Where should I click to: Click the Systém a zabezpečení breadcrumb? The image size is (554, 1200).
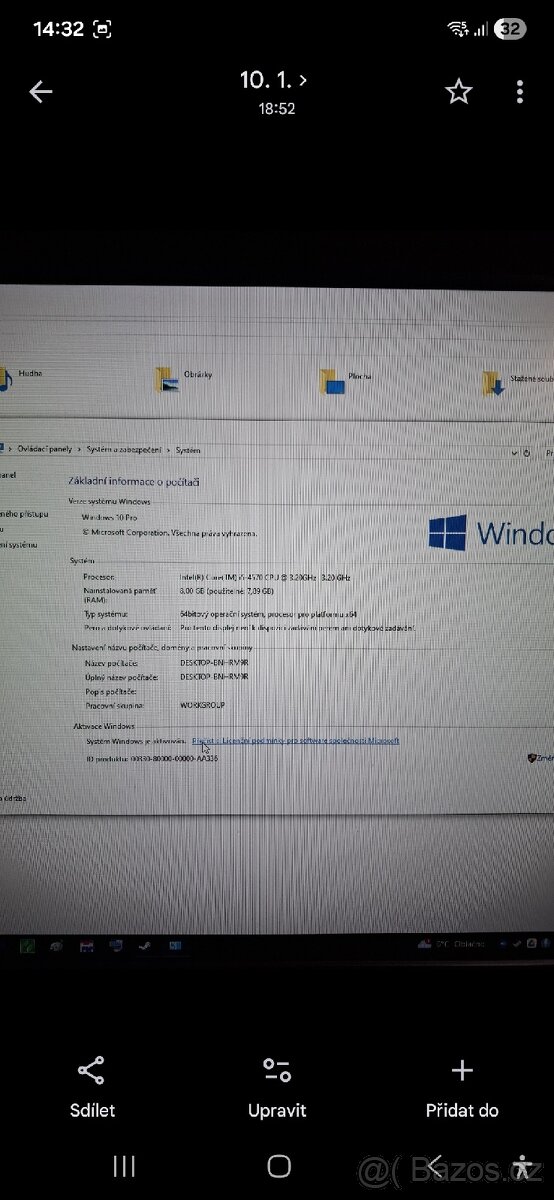[125, 450]
